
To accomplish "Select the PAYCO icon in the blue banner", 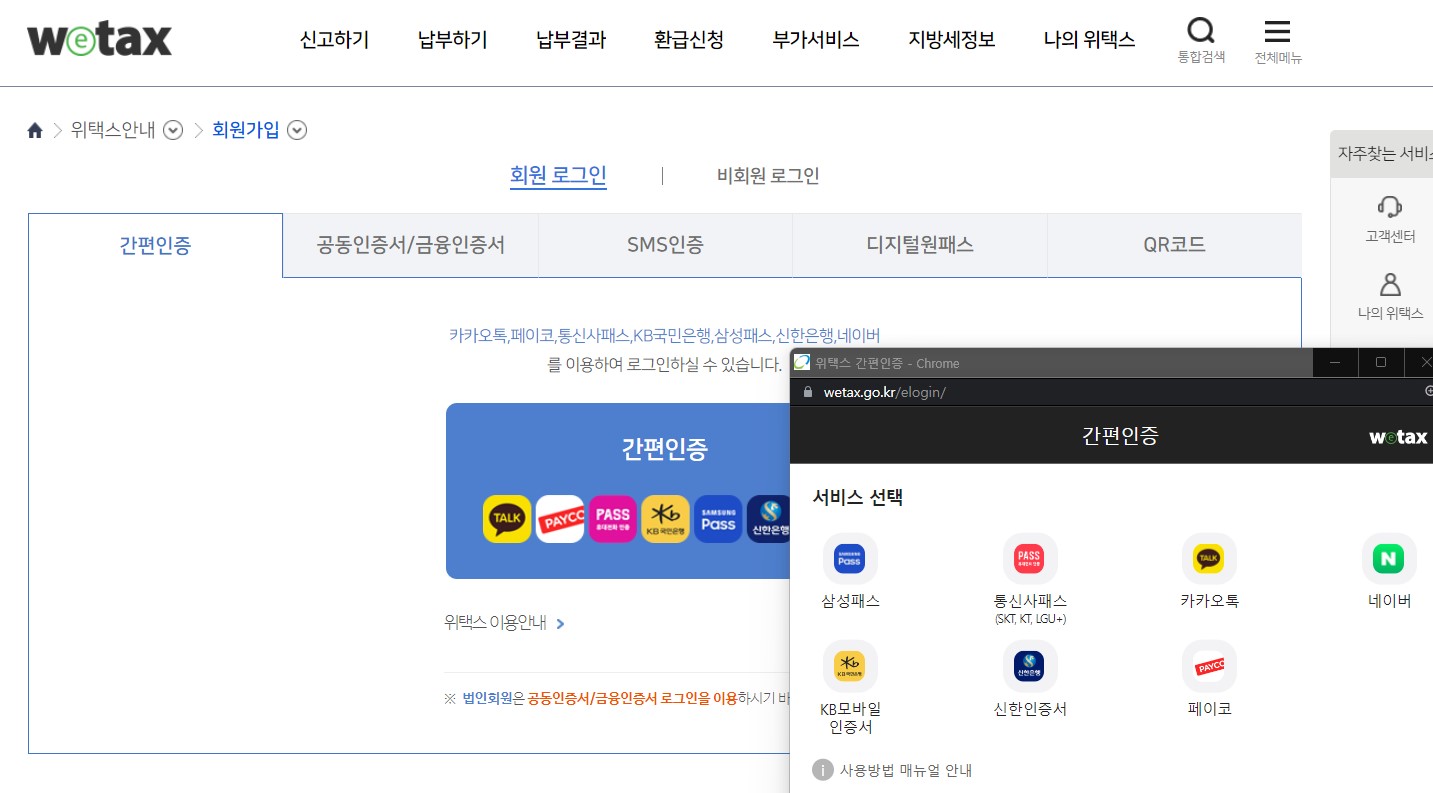I will (x=560, y=519).
